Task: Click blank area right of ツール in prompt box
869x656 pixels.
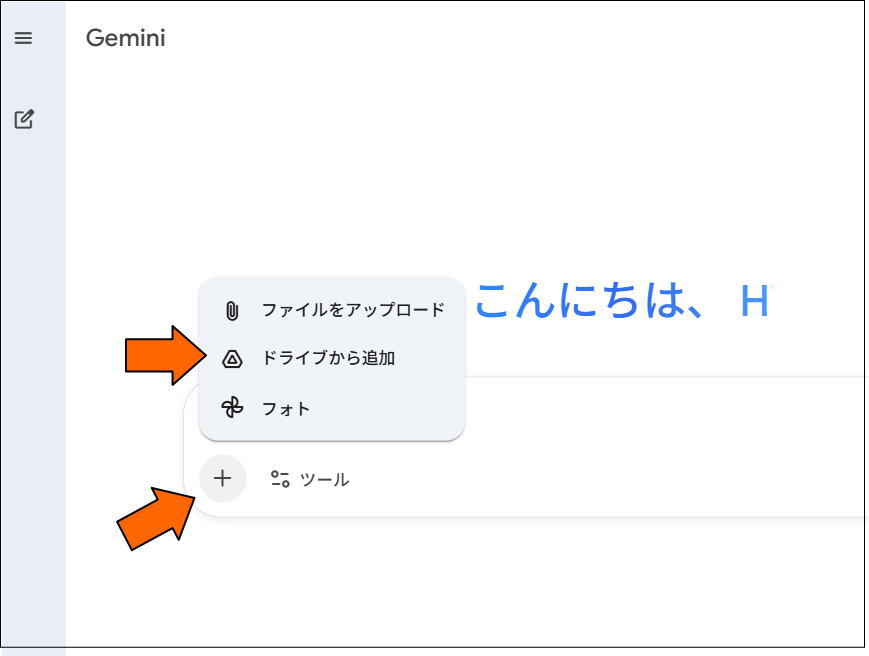Action: (x=600, y=480)
